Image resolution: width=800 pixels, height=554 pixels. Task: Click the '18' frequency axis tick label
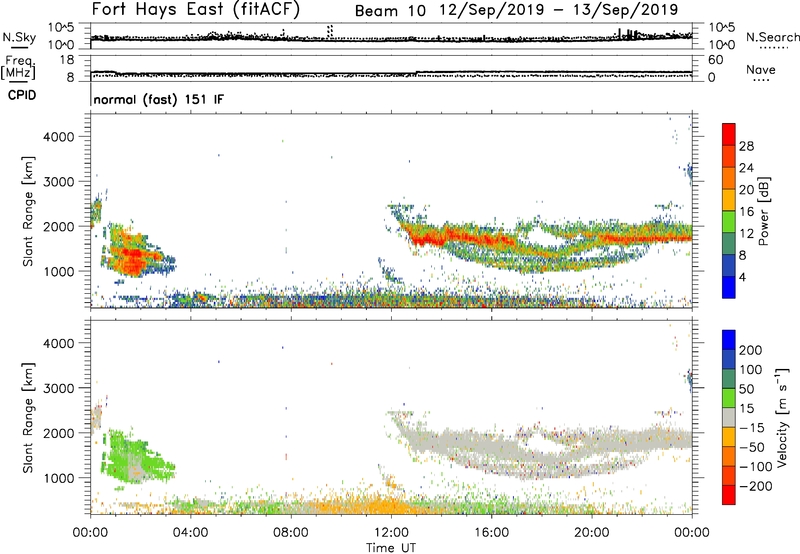[x=67, y=60]
